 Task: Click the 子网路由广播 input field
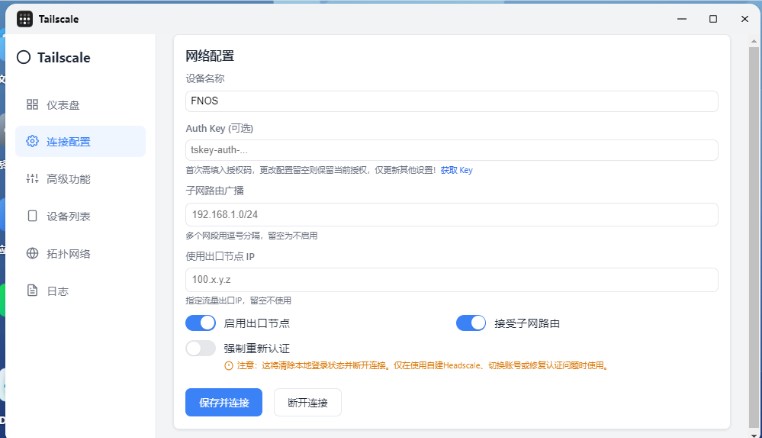coord(451,214)
